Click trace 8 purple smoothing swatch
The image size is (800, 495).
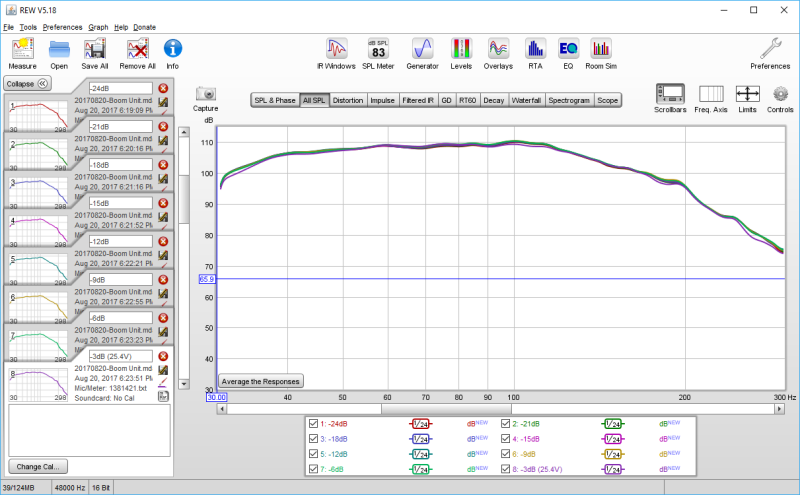612,469
